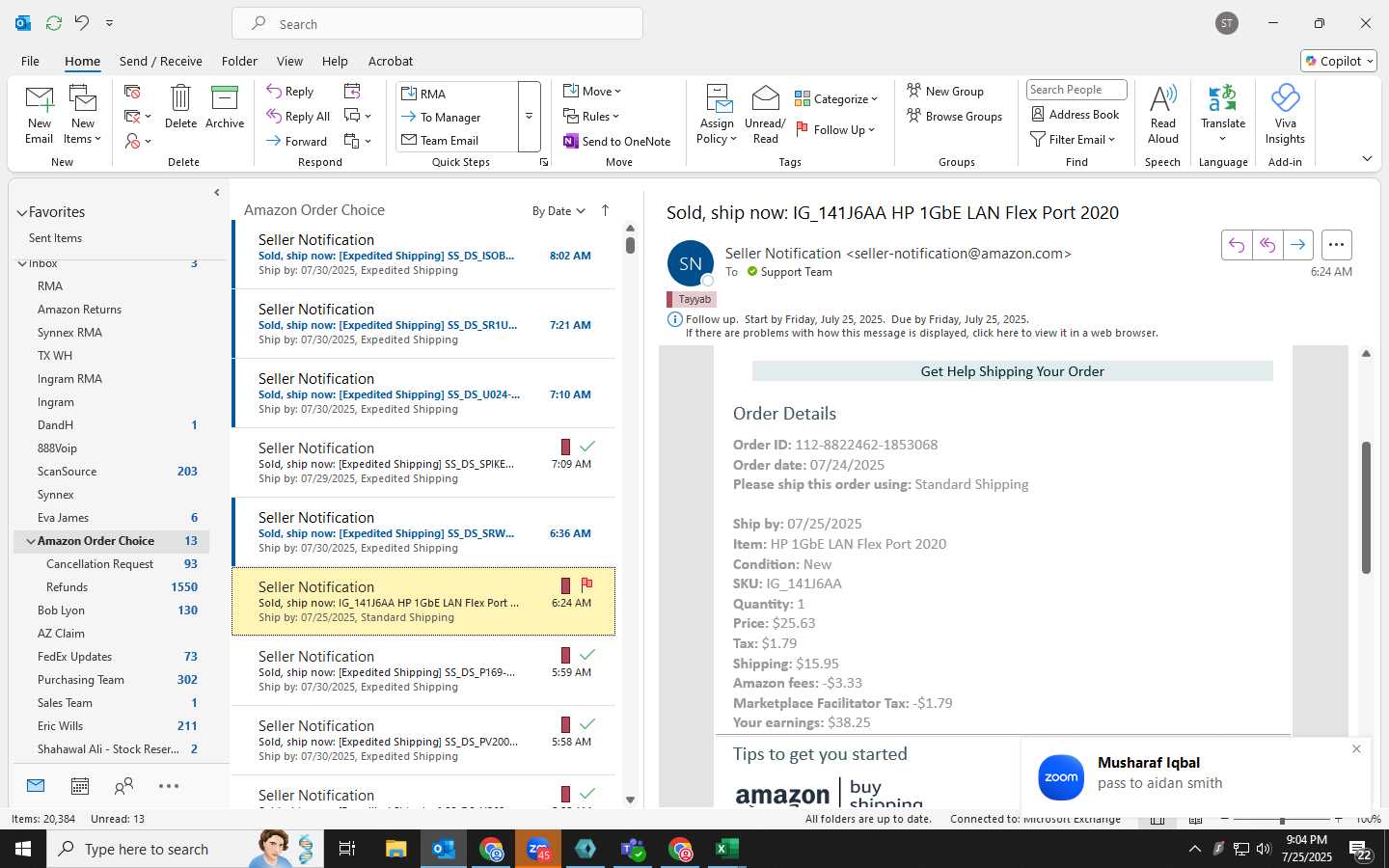Viewport: 1389px width, 868px height.
Task: Open Excel from the taskbar
Action: (726, 849)
